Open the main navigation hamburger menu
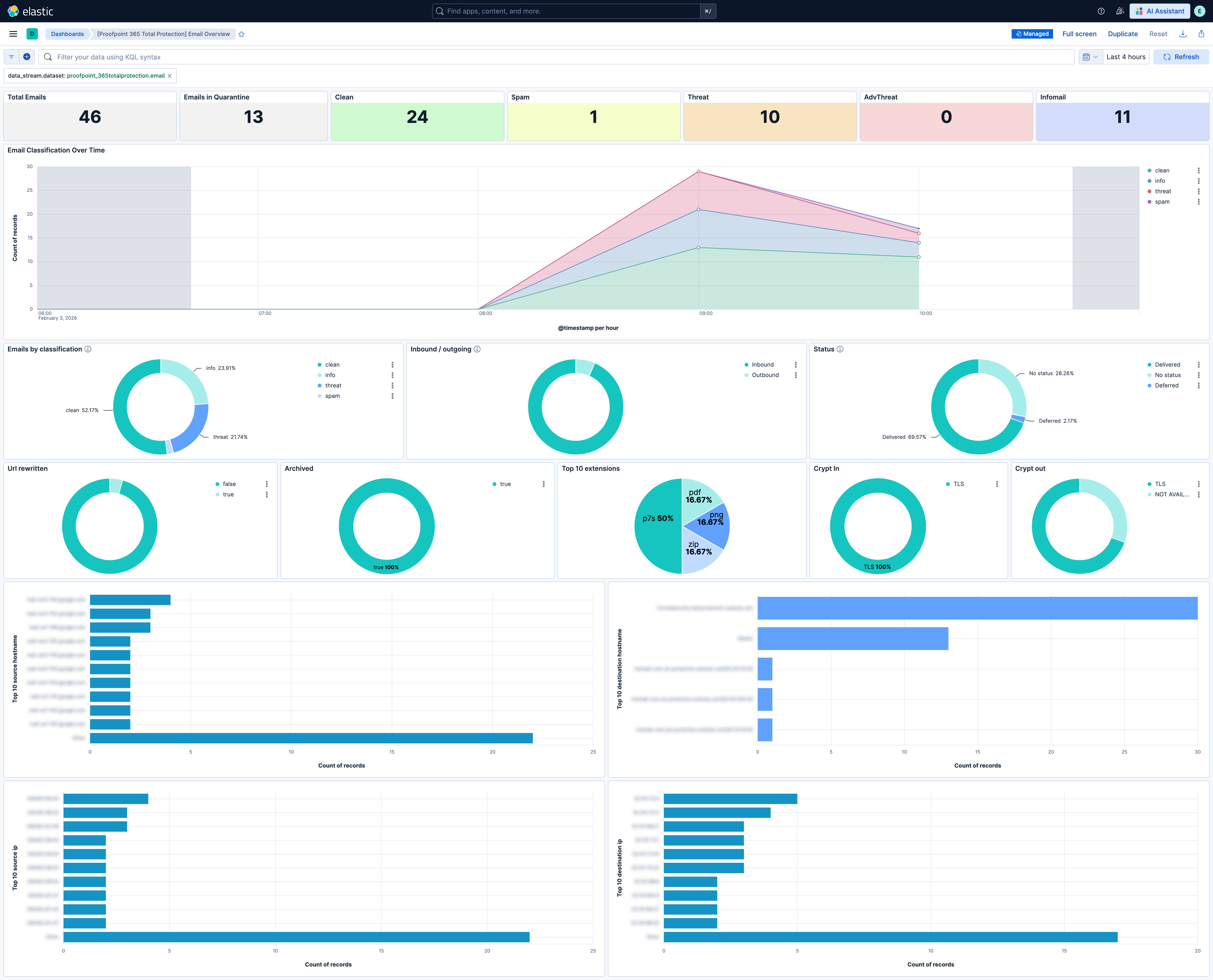1213x980 pixels. 13,33
